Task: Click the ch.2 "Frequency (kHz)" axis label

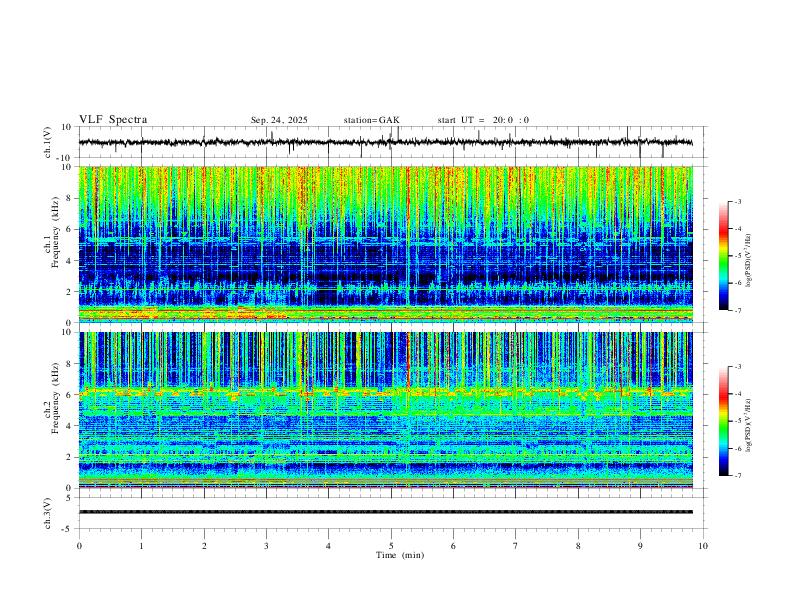Action: pyautogui.click(x=55, y=398)
